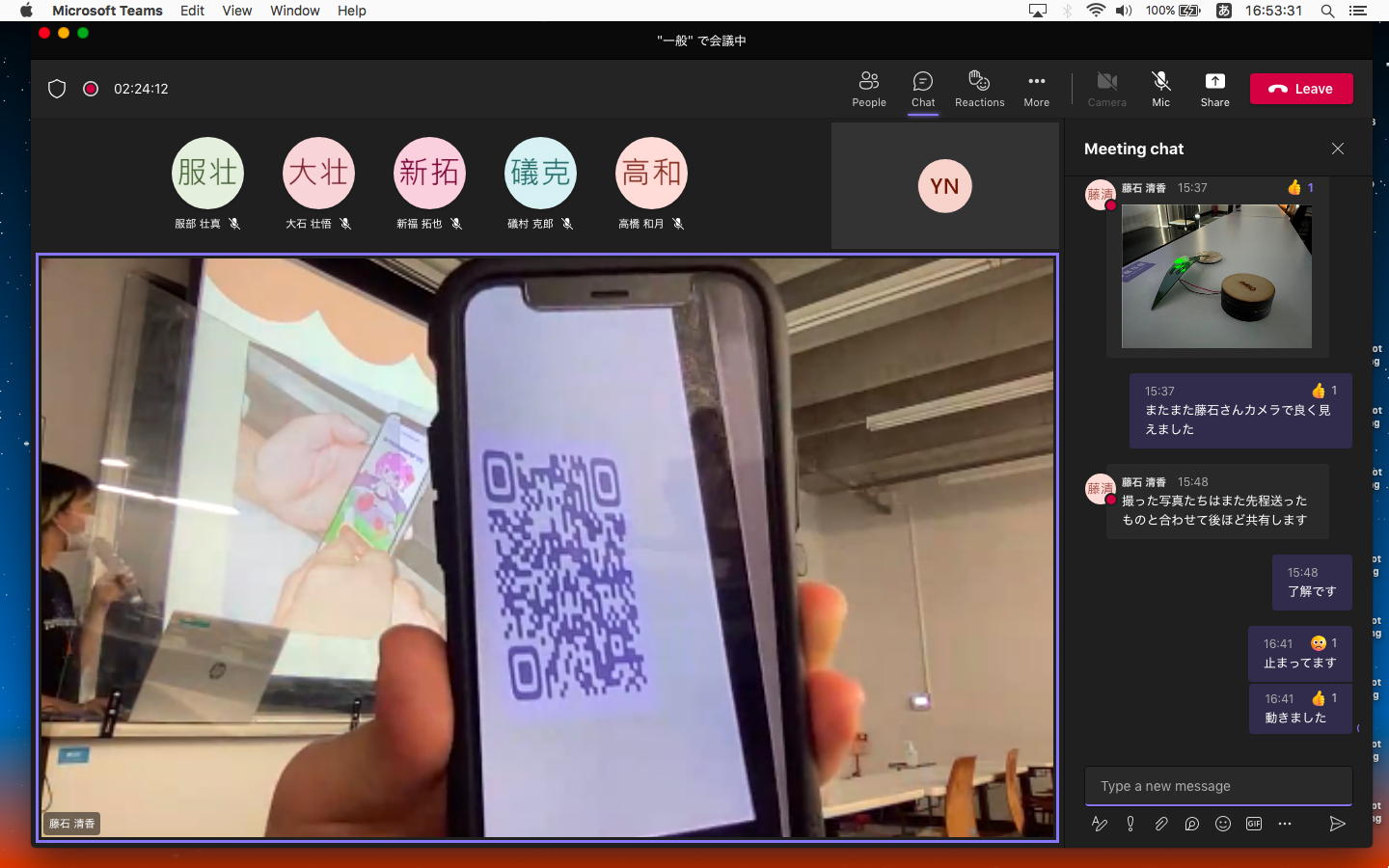This screenshot has height=868, width=1389.
Task: Click the shield security icon
Action: (57, 89)
